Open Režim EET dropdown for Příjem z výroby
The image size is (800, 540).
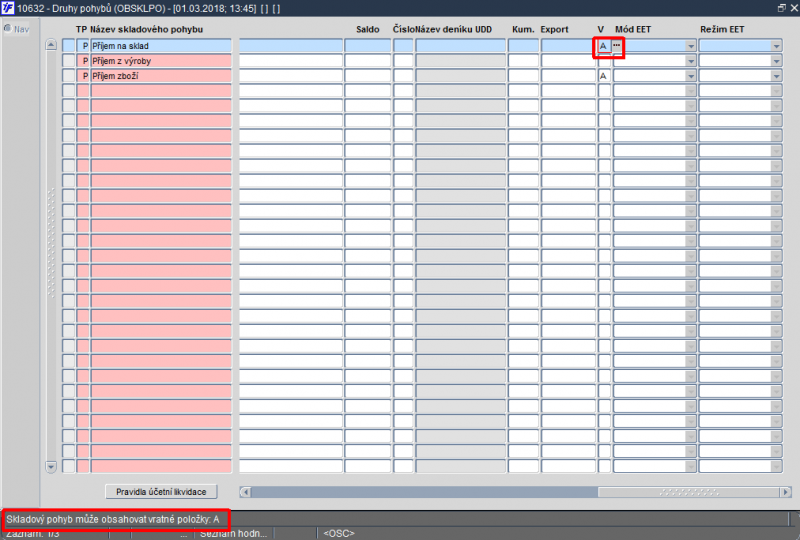(776, 61)
